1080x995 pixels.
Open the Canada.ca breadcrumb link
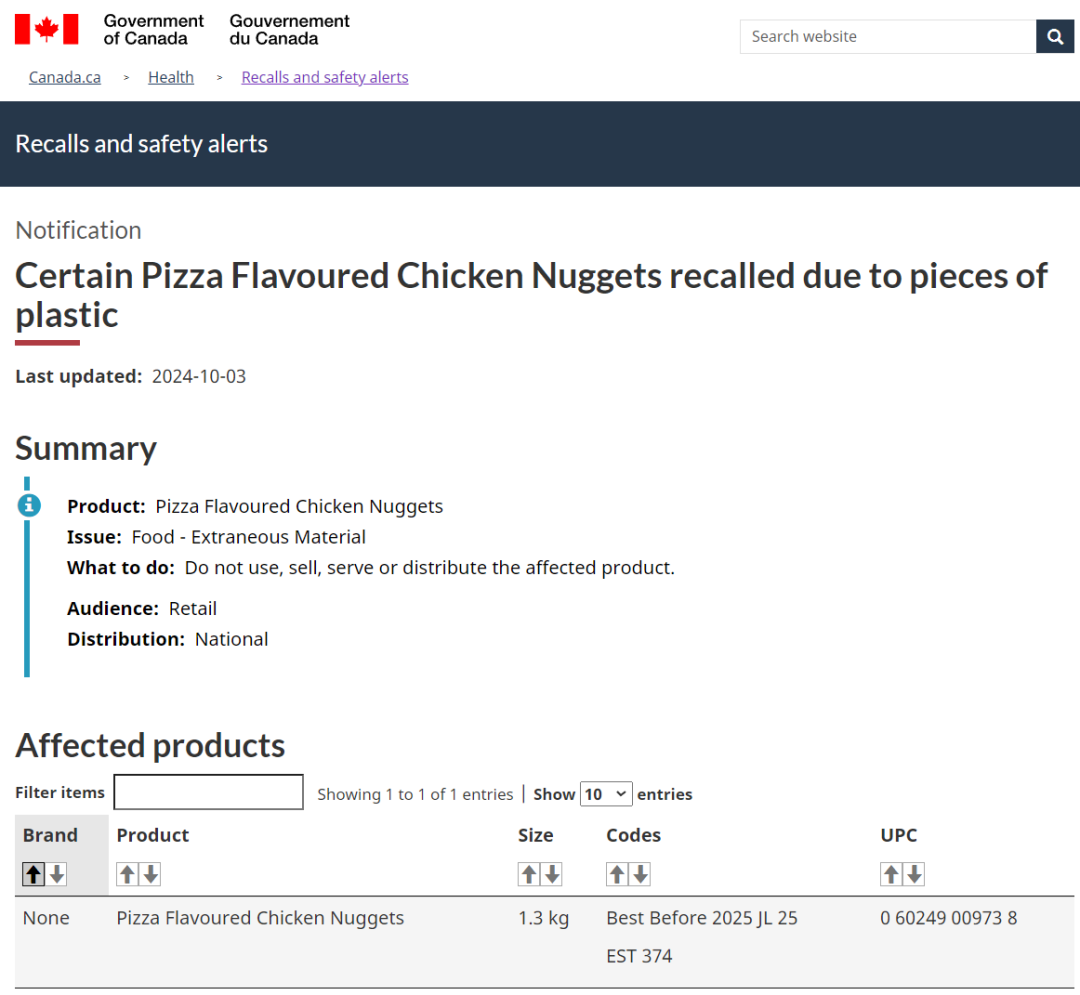coord(65,77)
